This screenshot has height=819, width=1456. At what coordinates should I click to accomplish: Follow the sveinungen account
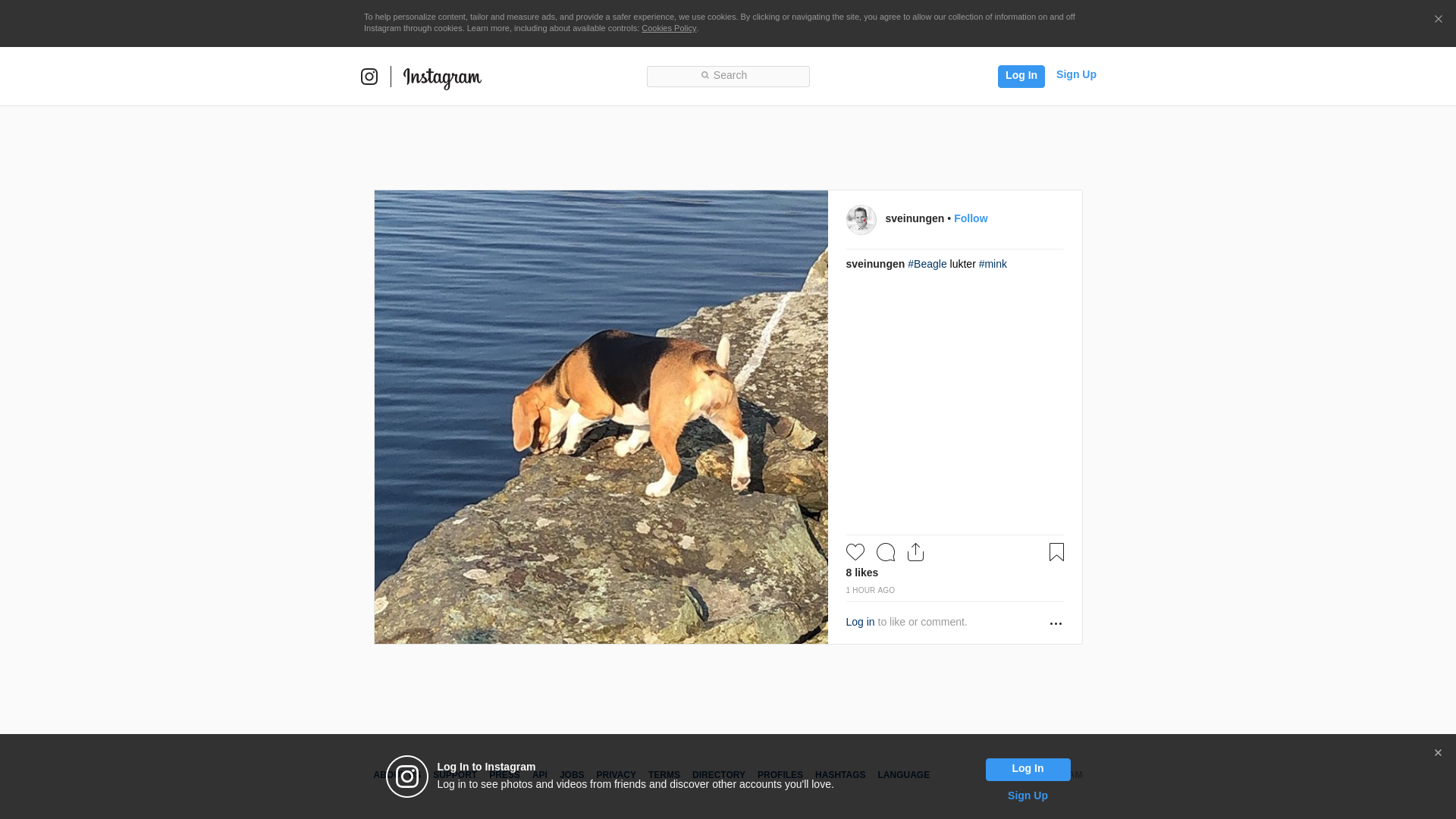(971, 218)
